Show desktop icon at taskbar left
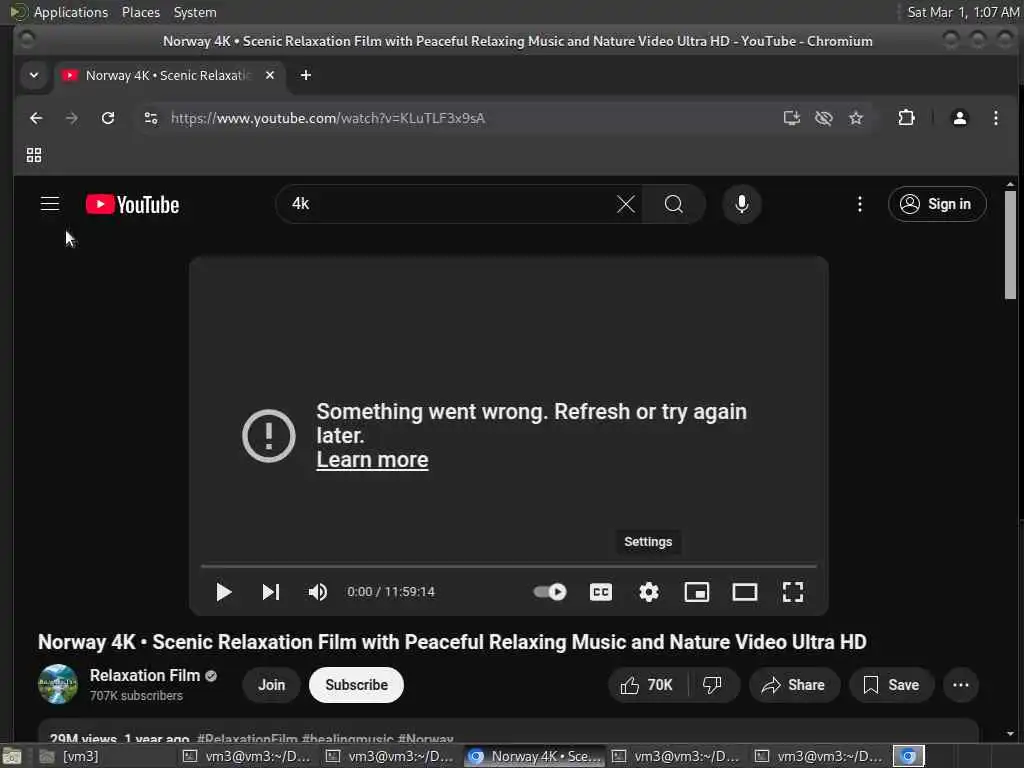Viewport: 1024px width, 768px height. tap(12, 756)
